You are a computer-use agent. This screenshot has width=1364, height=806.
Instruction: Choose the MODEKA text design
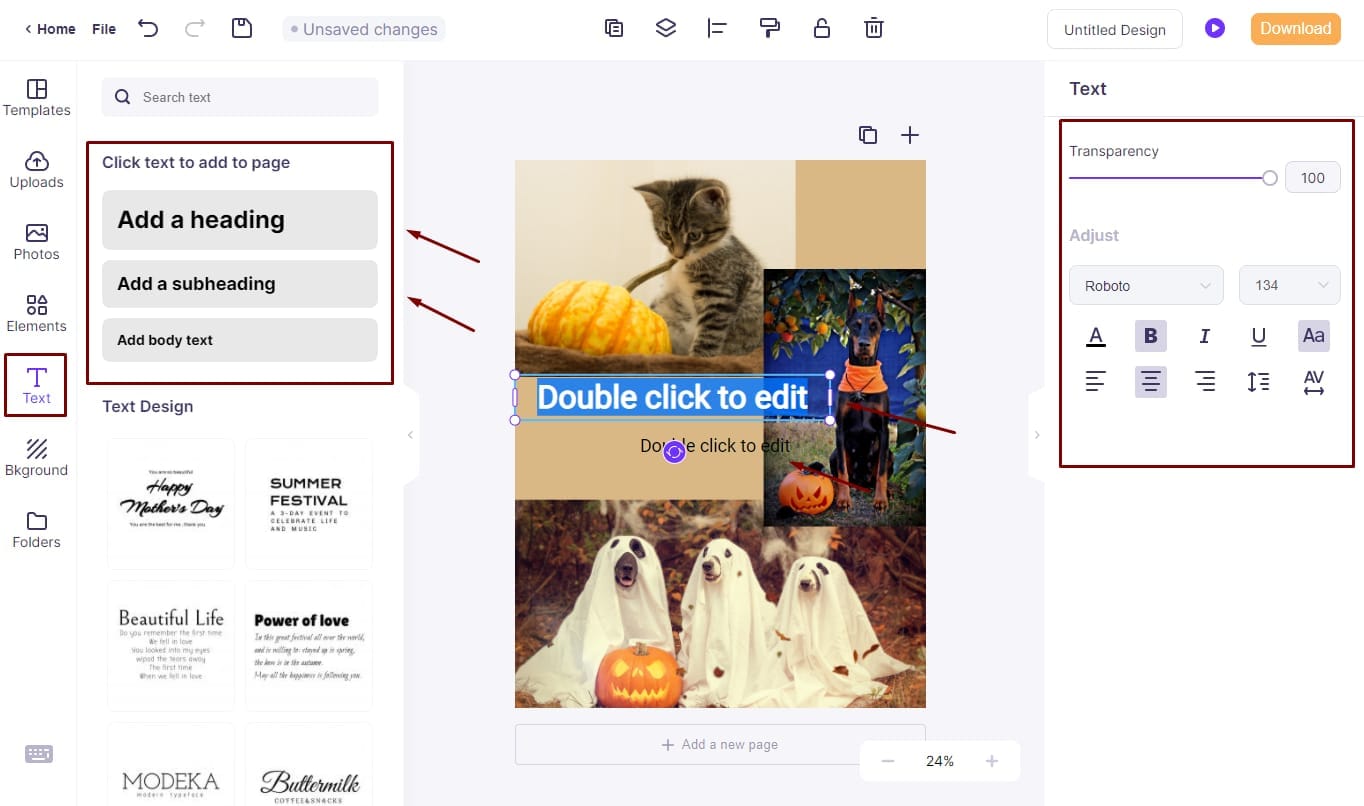[171, 764]
